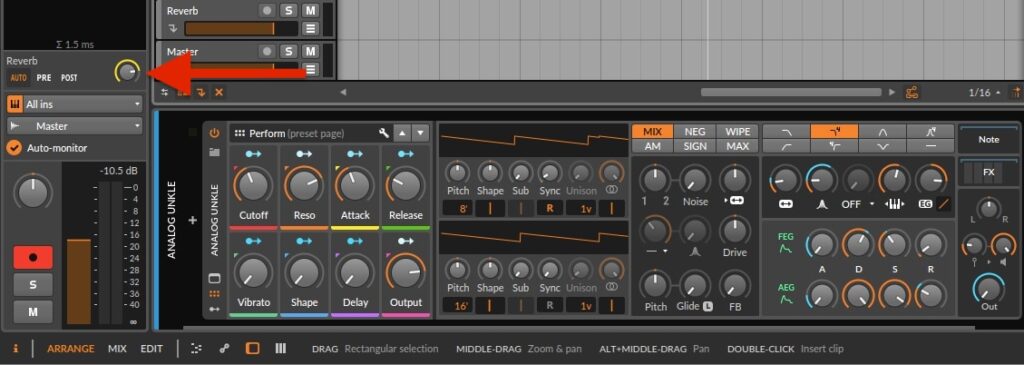Open the Note section of the device
1024x365 pixels.
989,140
